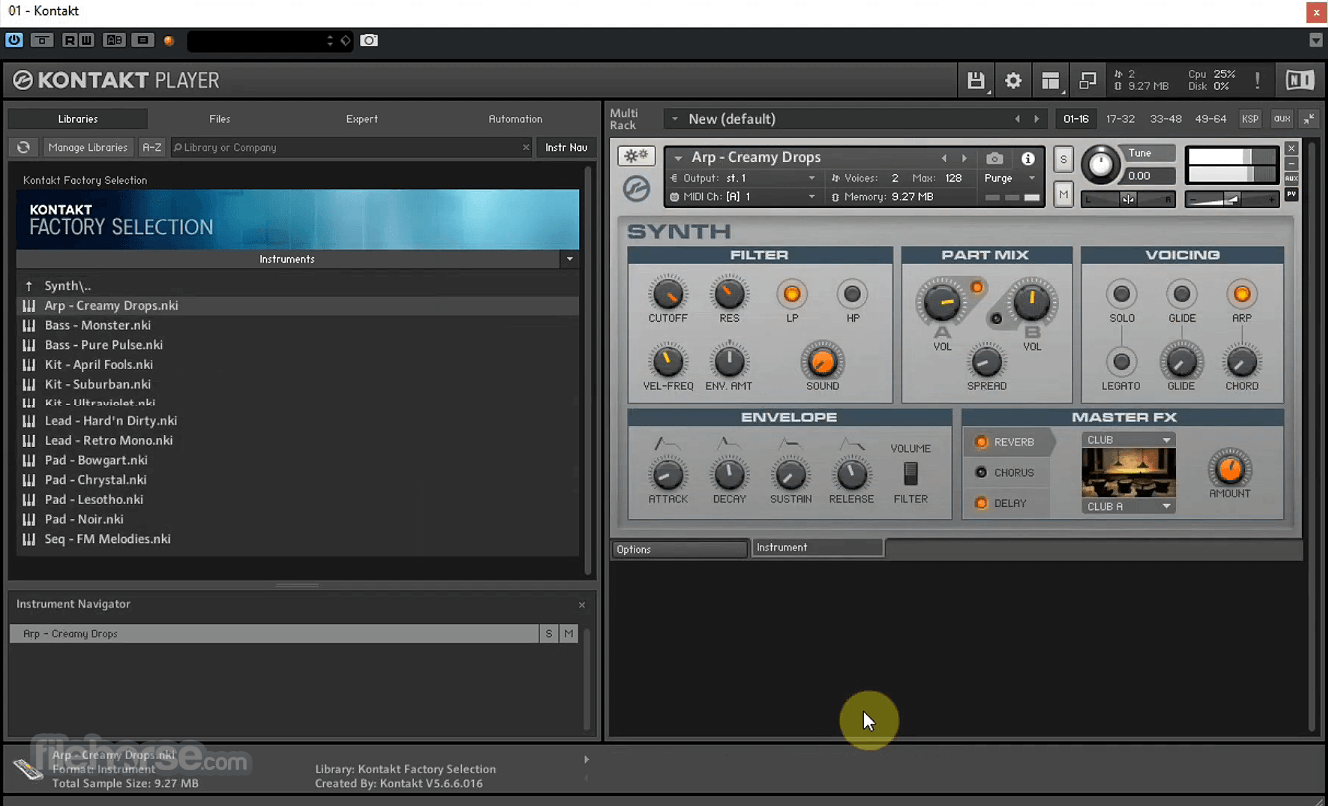Show instrument info icon
The image size is (1328, 806).
click(1028, 158)
